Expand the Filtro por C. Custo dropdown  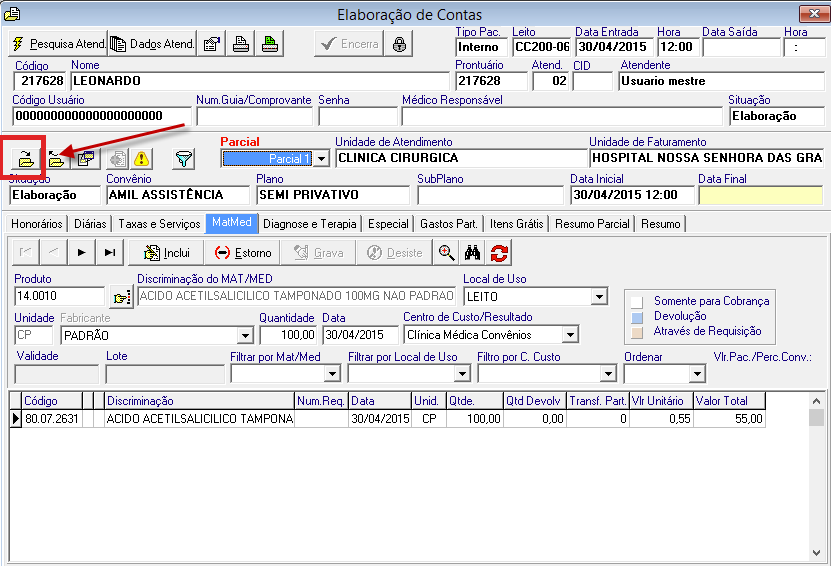point(608,374)
